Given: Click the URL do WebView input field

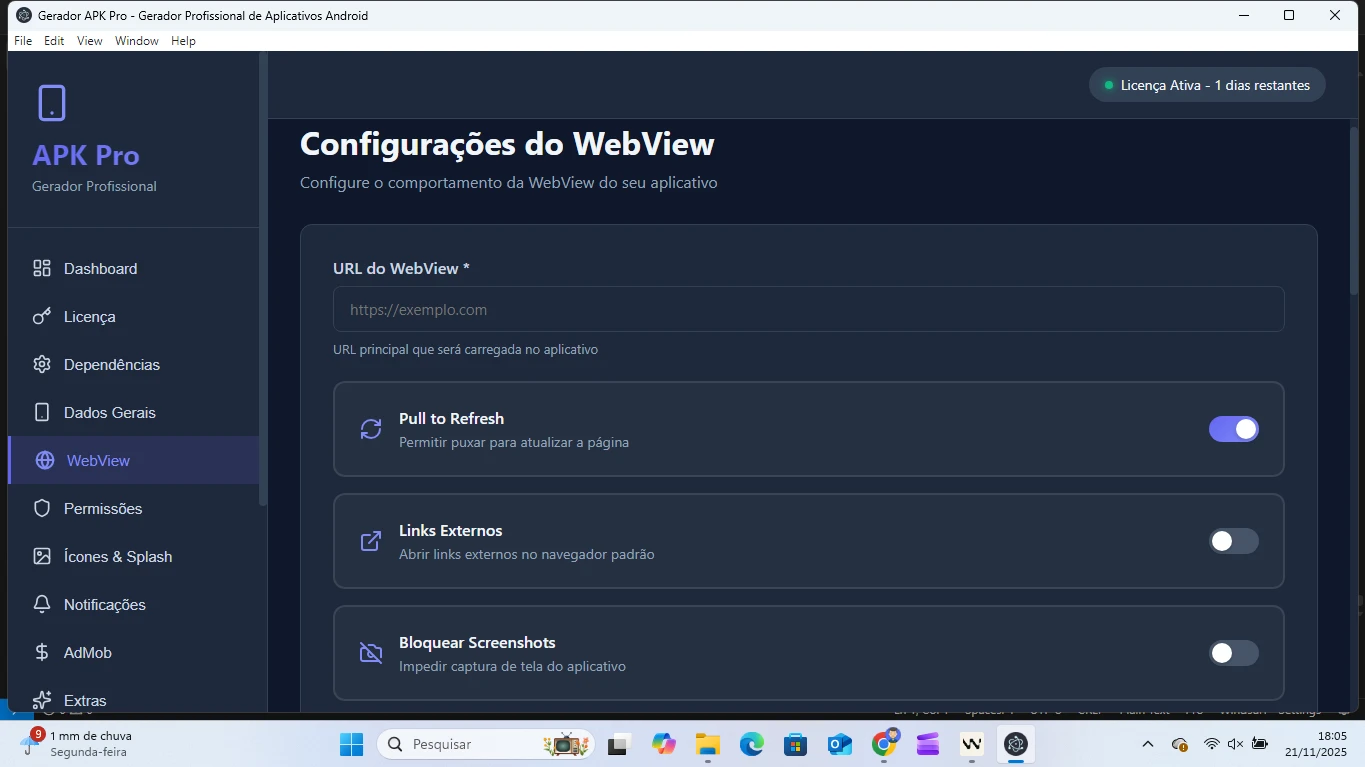Looking at the screenshot, I should pyautogui.click(x=808, y=310).
